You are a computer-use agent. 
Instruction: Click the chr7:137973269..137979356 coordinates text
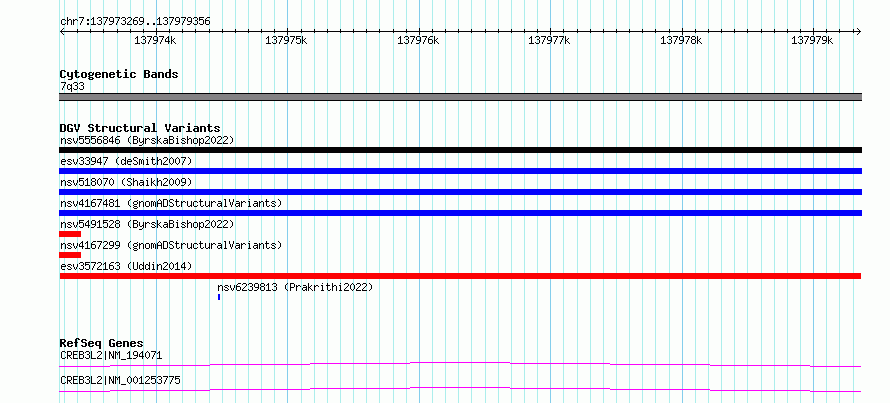135,22
